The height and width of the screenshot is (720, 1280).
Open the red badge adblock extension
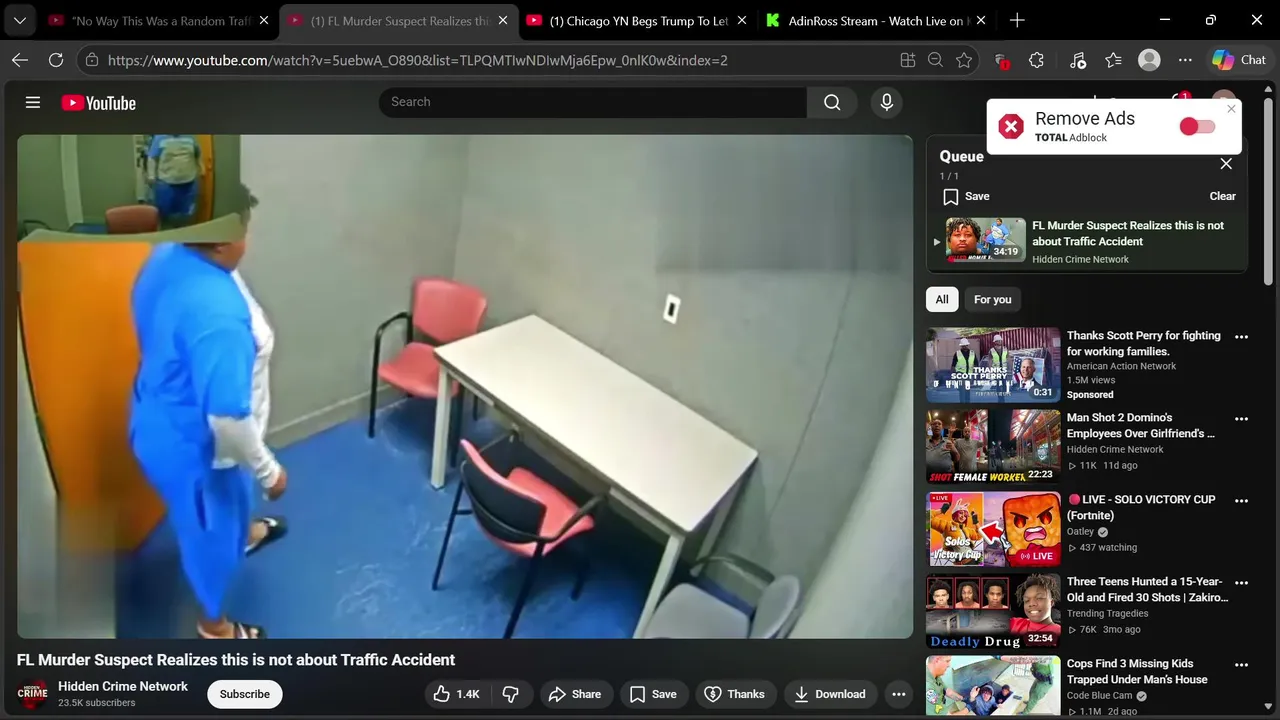coord(1001,60)
